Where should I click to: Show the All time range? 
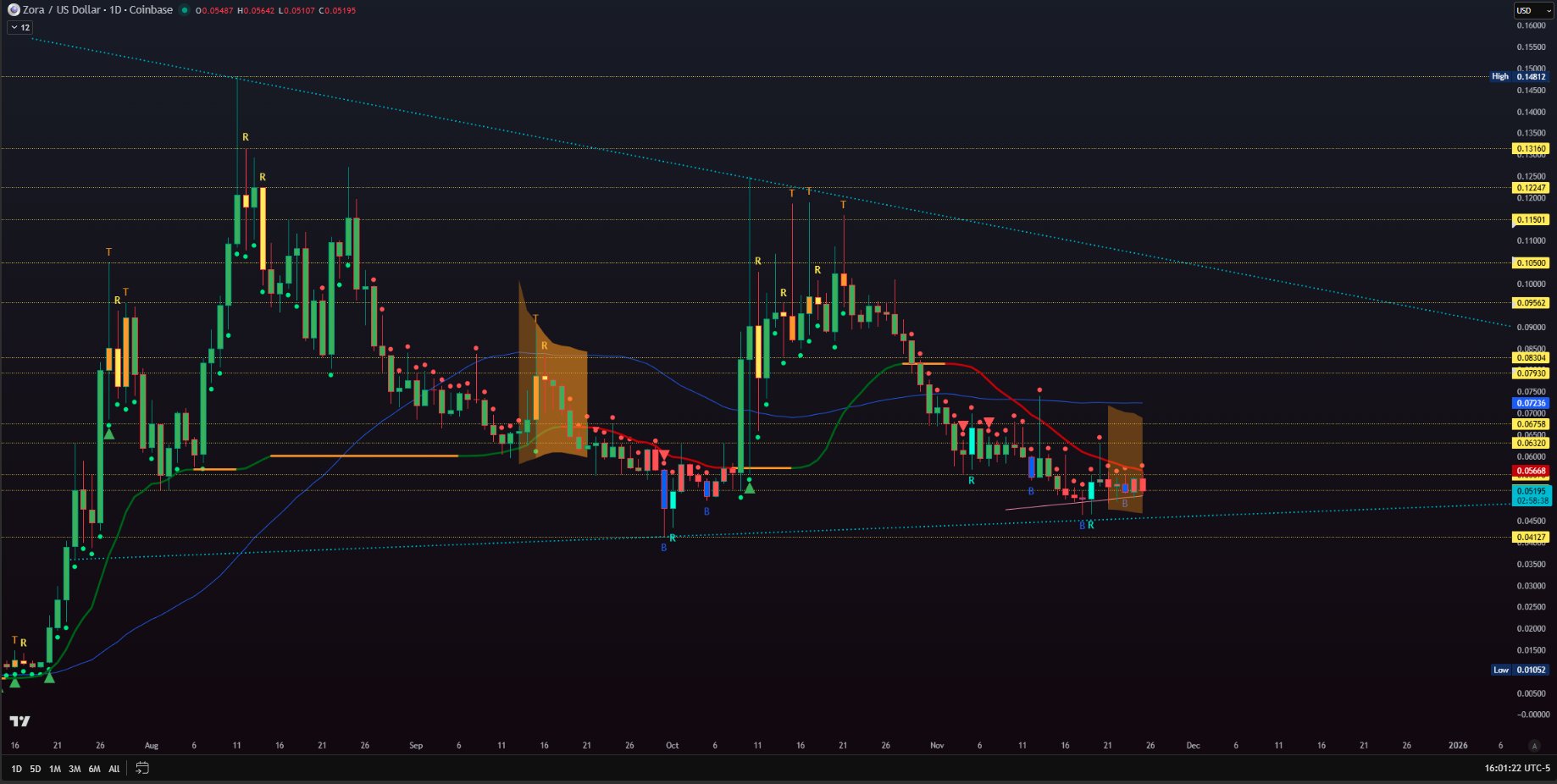point(114,769)
